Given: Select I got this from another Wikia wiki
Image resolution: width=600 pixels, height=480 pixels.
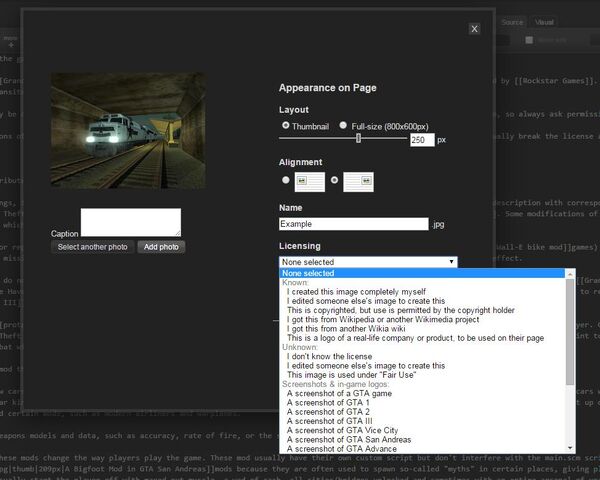Looking at the screenshot, I should coord(346,328).
